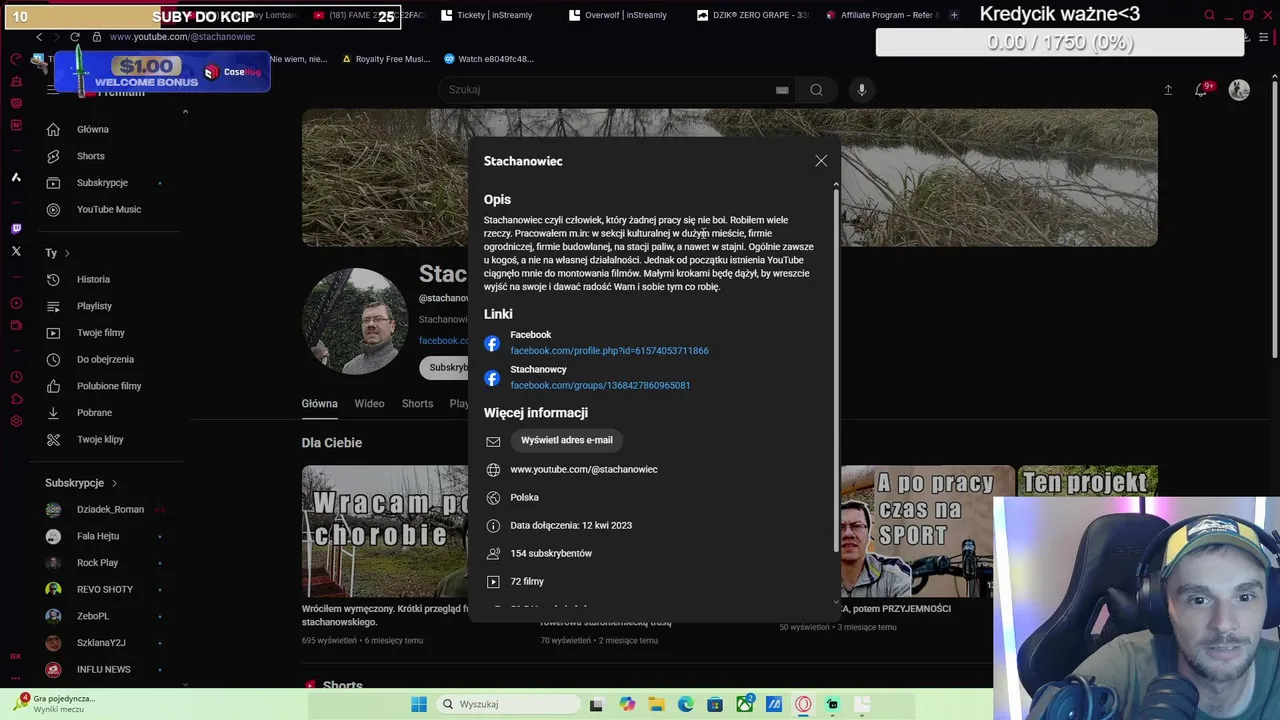Click Wyświetl adres e-mail button
The height and width of the screenshot is (720, 1280).
click(x=566, y=440)
